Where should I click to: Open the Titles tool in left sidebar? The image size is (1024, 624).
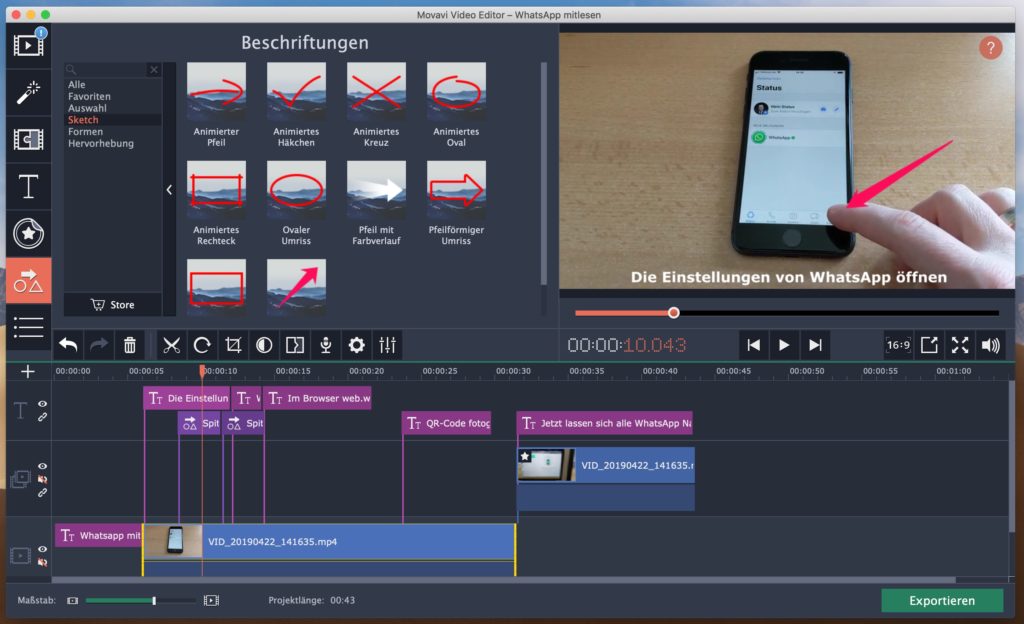[x=29, y=186]
